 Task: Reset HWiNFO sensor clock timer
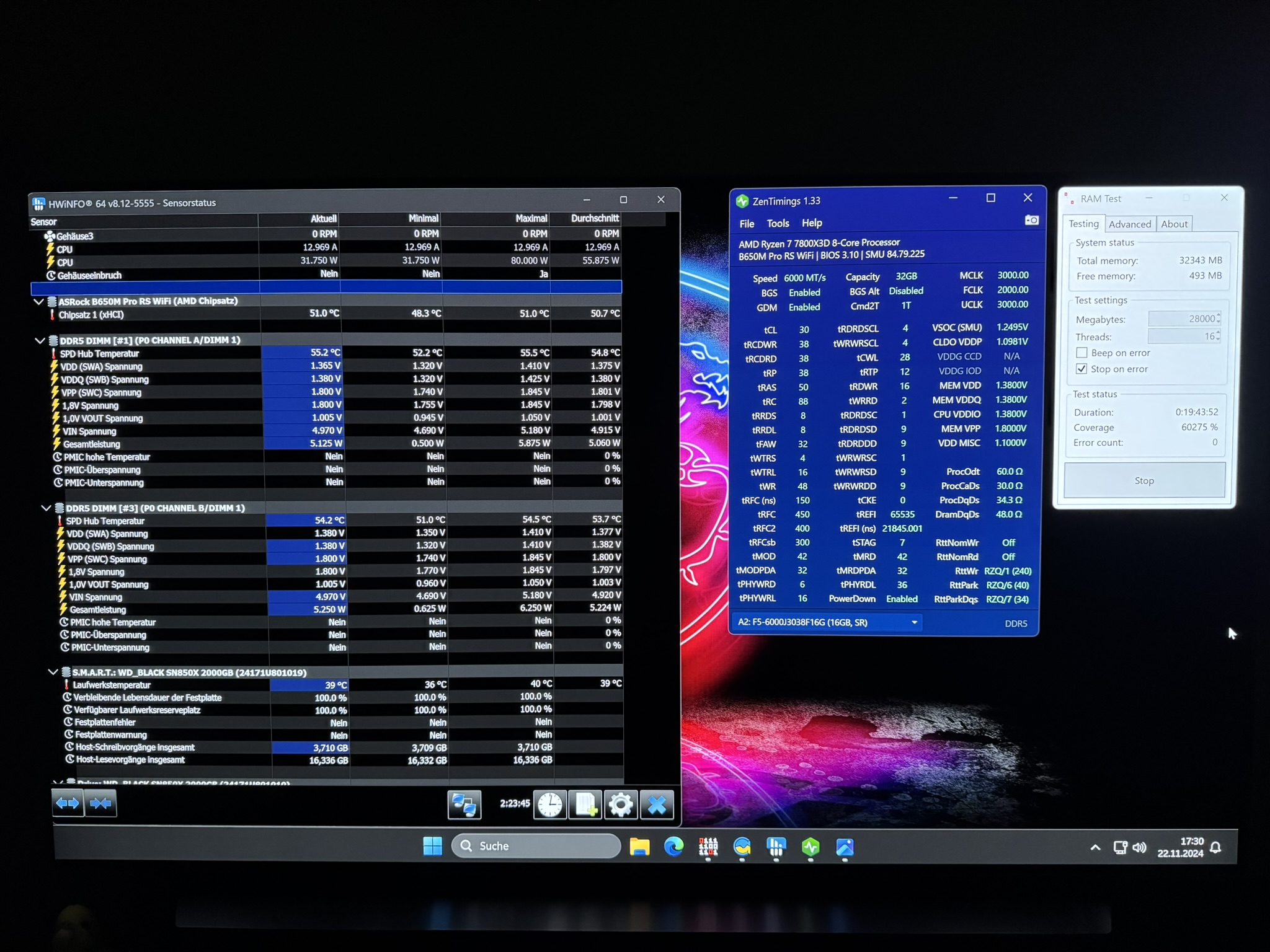550,804
